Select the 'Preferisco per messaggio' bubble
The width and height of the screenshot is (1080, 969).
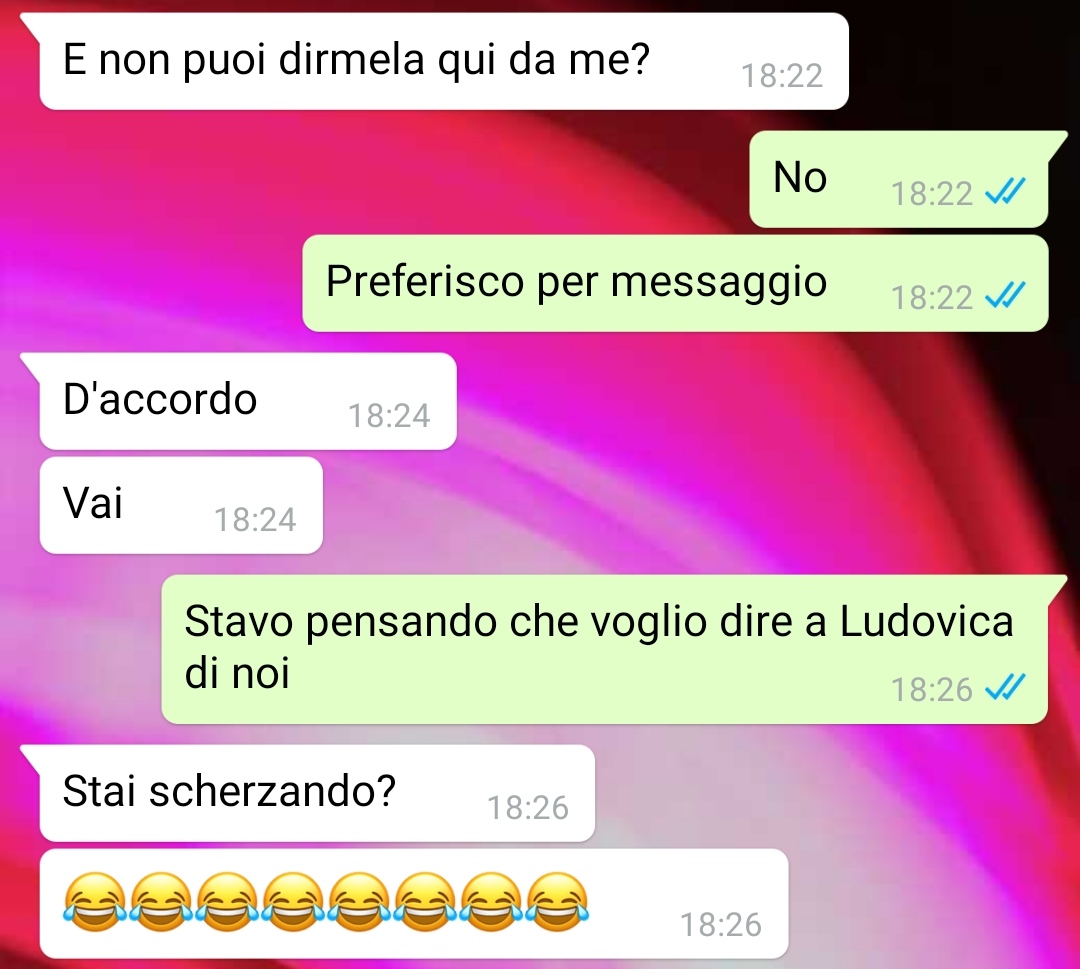click(x=675, y=283)
